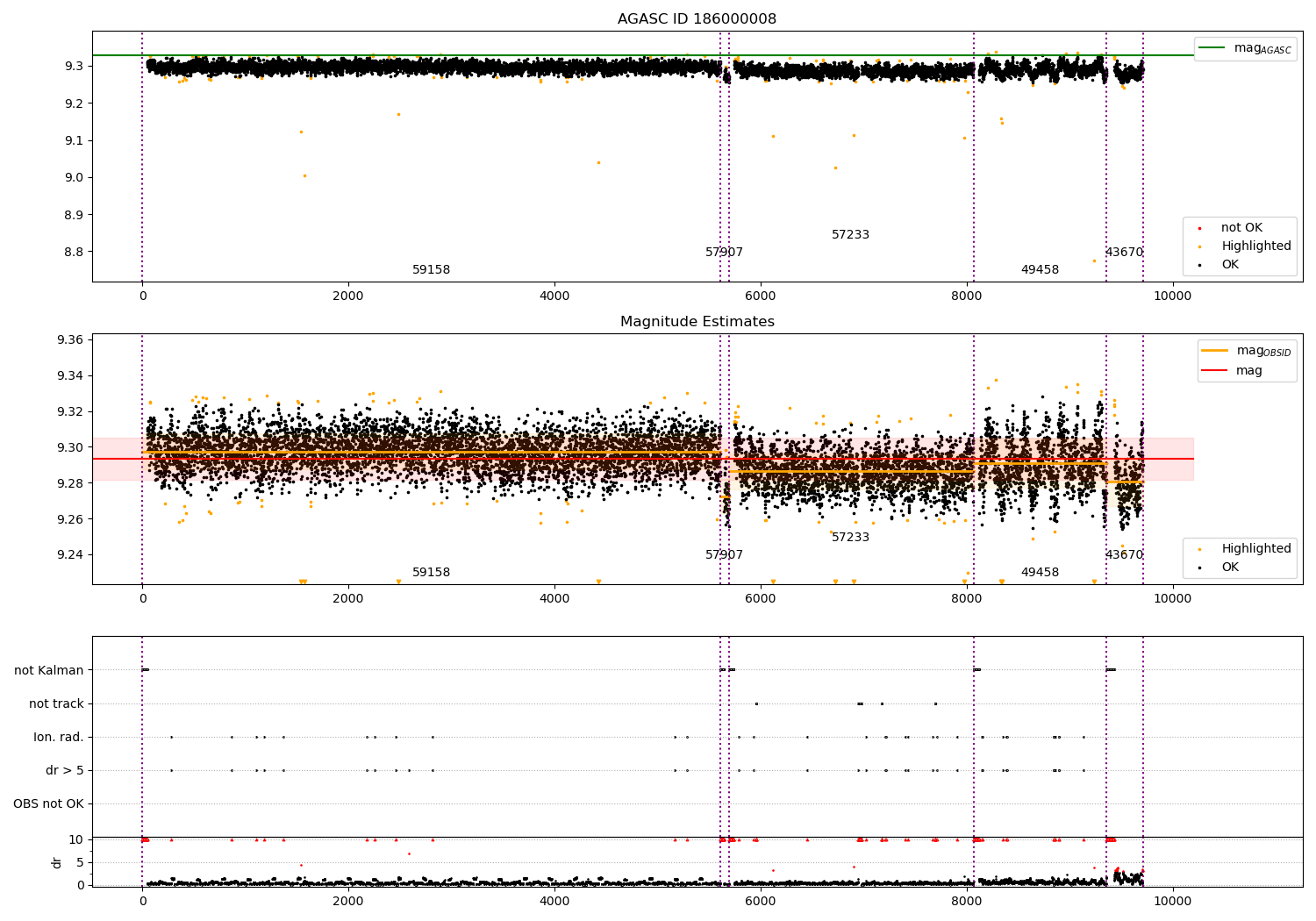Click the 10 tick on the dr axis

click(x=76, y=840)
